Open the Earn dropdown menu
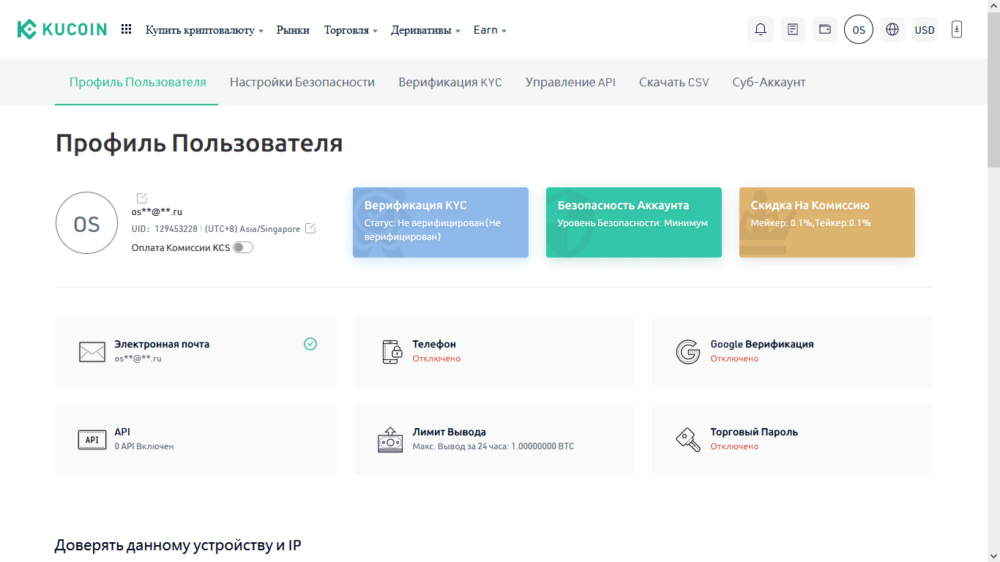Image resolution: width=1000 pixels, height=562 pixels. [x=490, y=30]
